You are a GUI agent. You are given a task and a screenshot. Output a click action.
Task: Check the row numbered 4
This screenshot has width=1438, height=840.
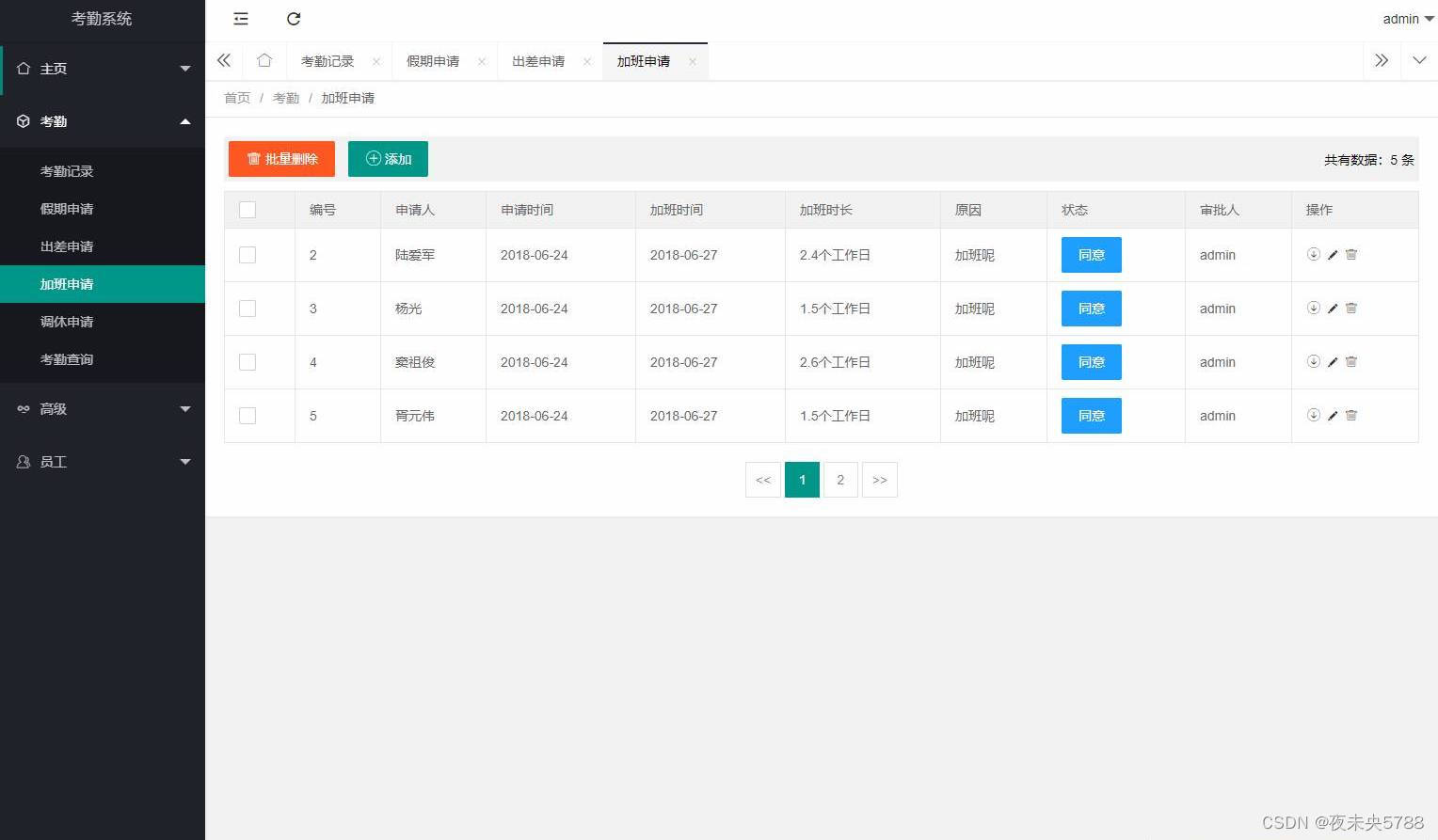tap(248, 362)
